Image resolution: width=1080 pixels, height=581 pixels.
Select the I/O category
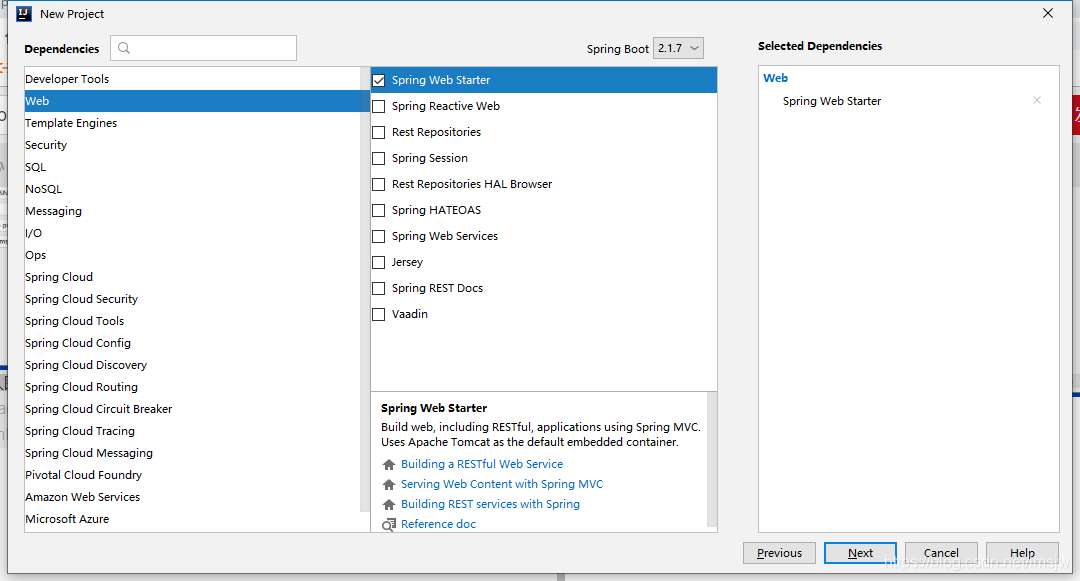point(192,233)
